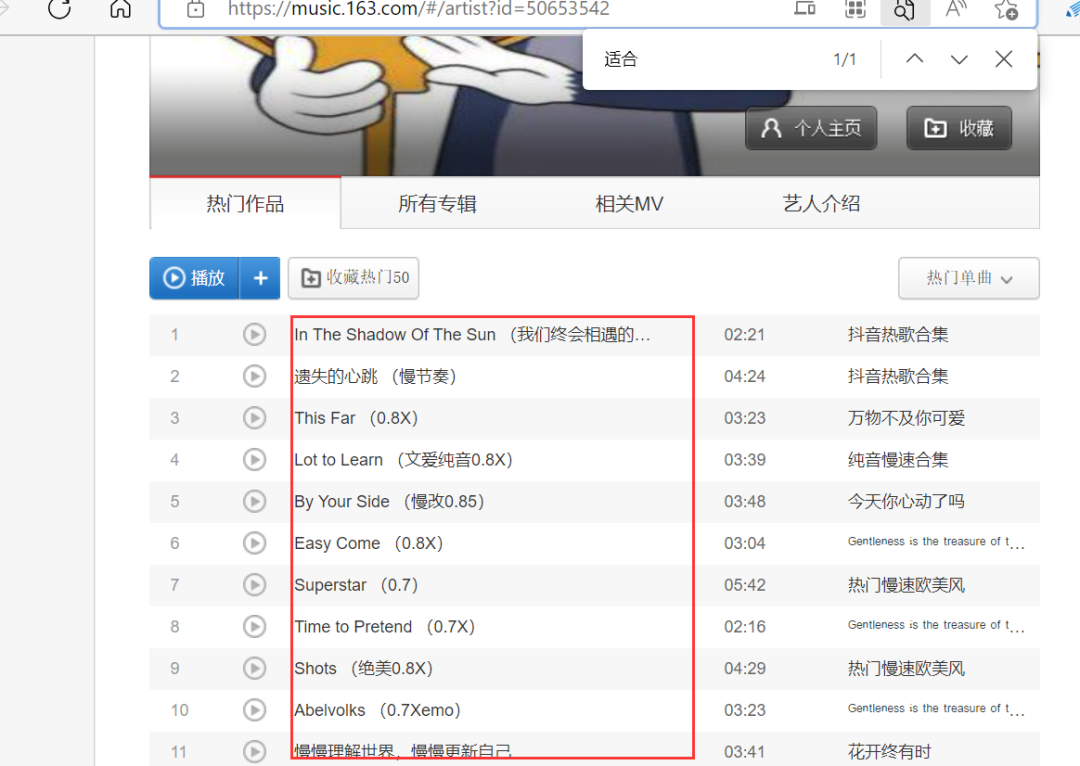Viewport: 1080px width, 766px height.
Task: Click the 收藏 artist button
Action: 959,128
